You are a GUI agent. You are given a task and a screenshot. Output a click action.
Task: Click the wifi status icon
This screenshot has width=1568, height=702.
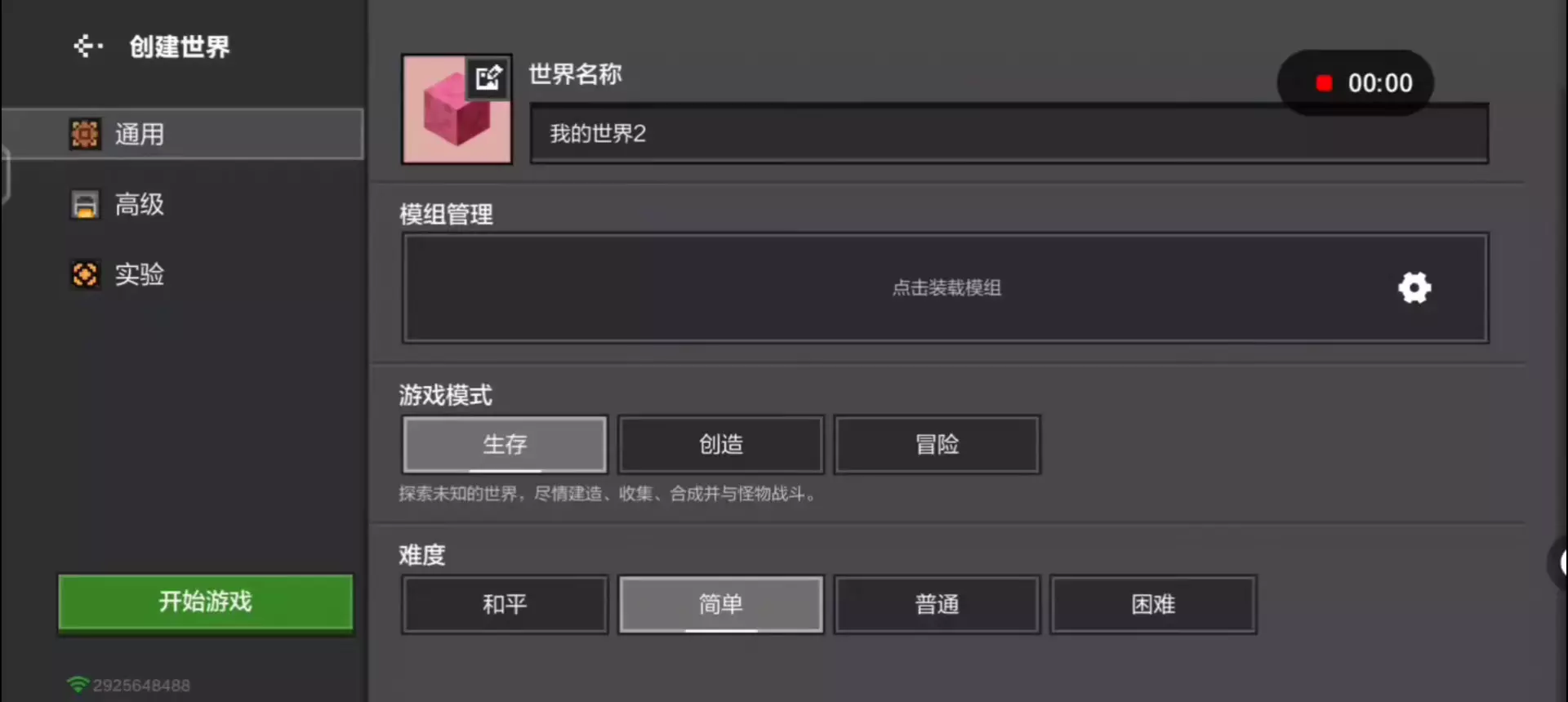click(x=78, y=684)
